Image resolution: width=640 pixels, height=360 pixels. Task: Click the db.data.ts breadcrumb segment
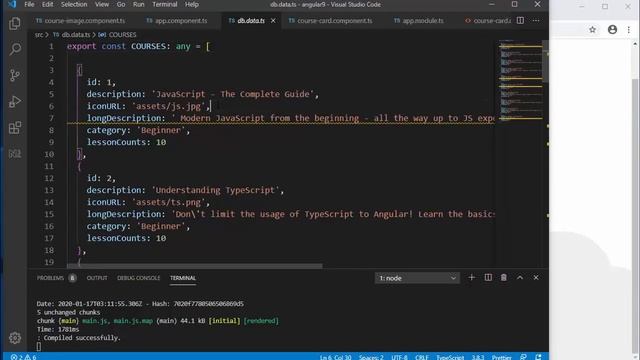(76, 35)
